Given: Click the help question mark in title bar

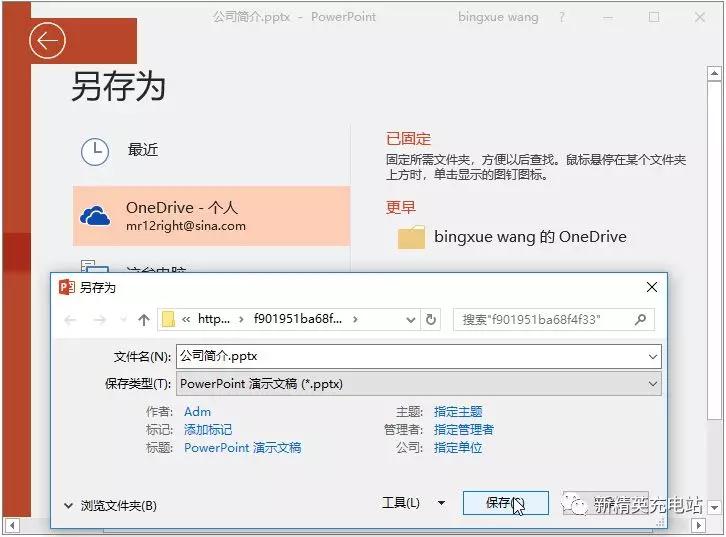Looking at the screenshot, I should [x=562, y=18].
